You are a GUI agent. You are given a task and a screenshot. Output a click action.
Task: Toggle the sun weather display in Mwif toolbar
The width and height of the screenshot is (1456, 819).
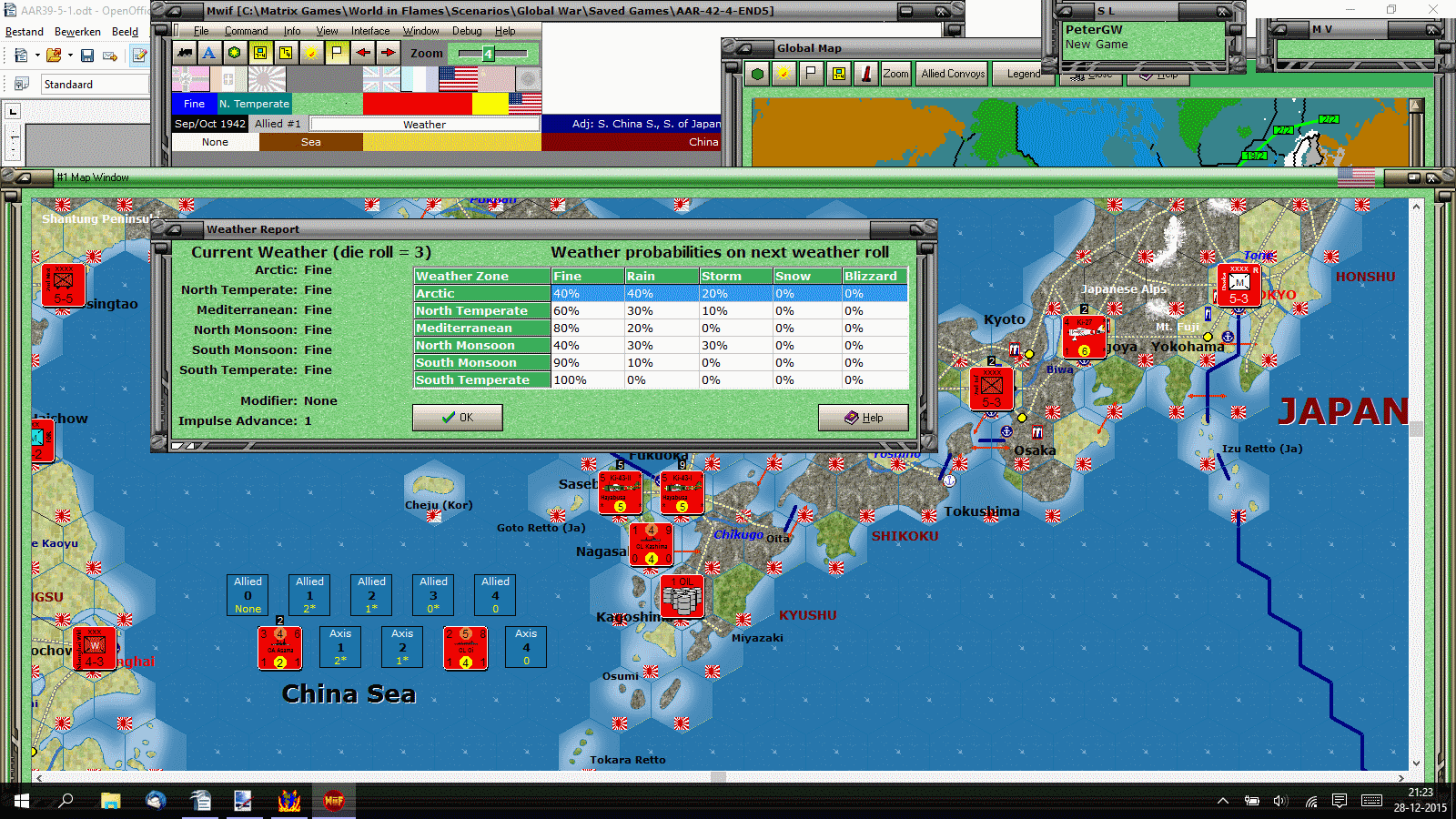(x=311, y=53)
